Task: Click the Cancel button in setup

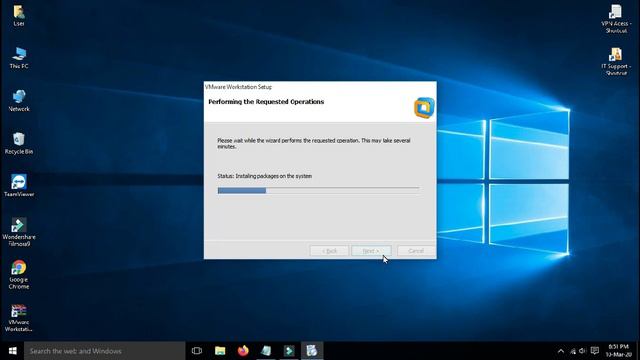Action: pos(416,251)
